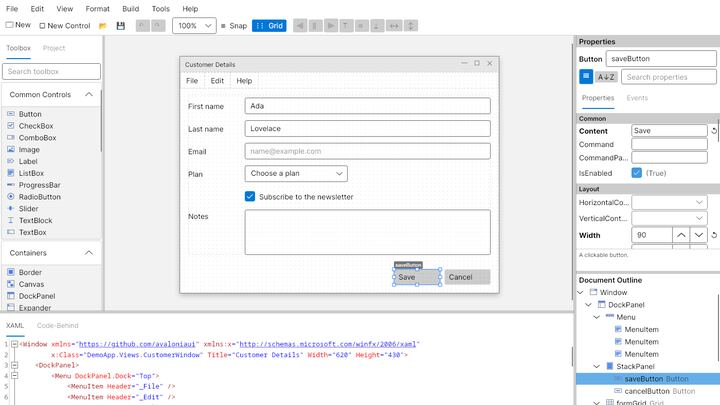Click the align left toolbar icon
The width and height of the screenshot is (720, 405).
300,26
